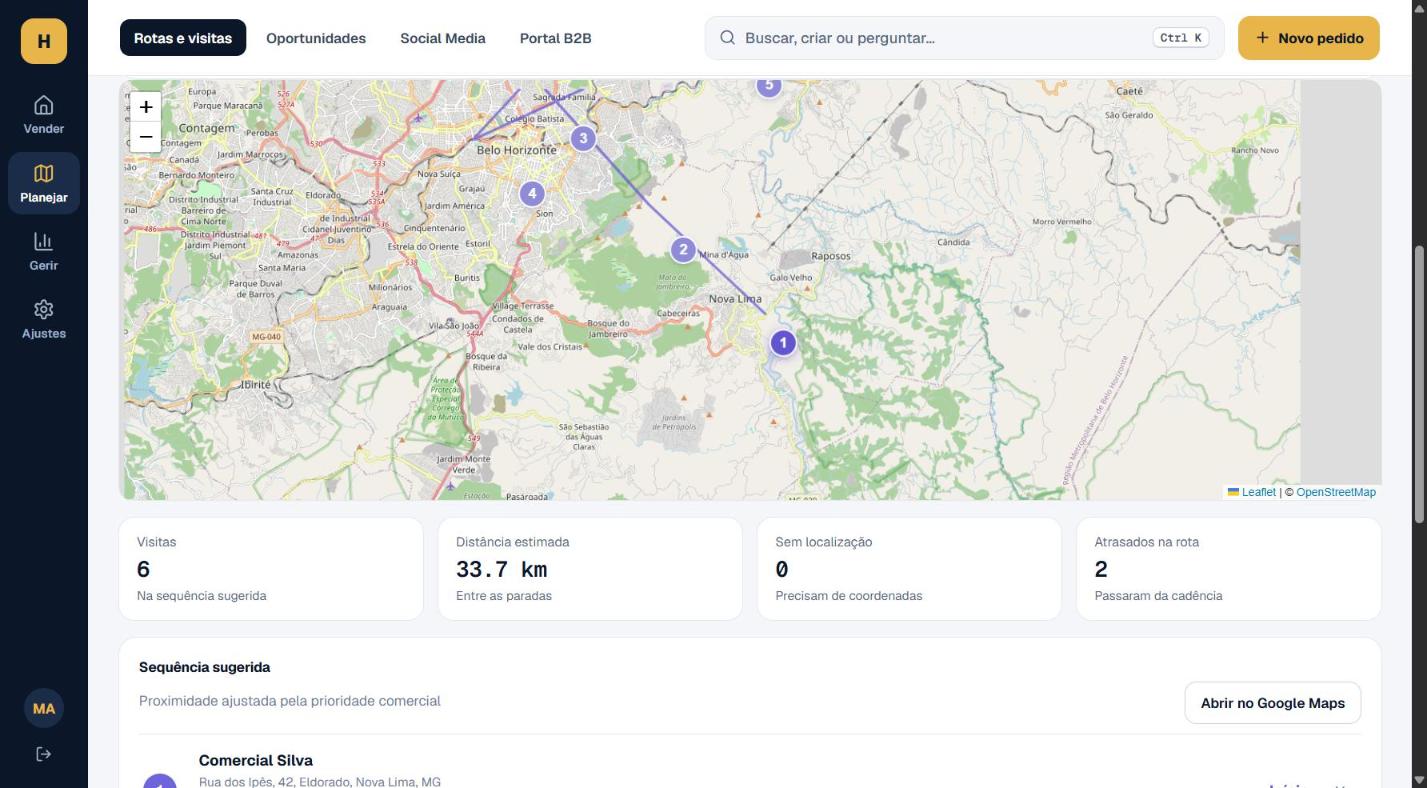Select map stop marker 2
The image size is (1427, 788).
[683, 249]
